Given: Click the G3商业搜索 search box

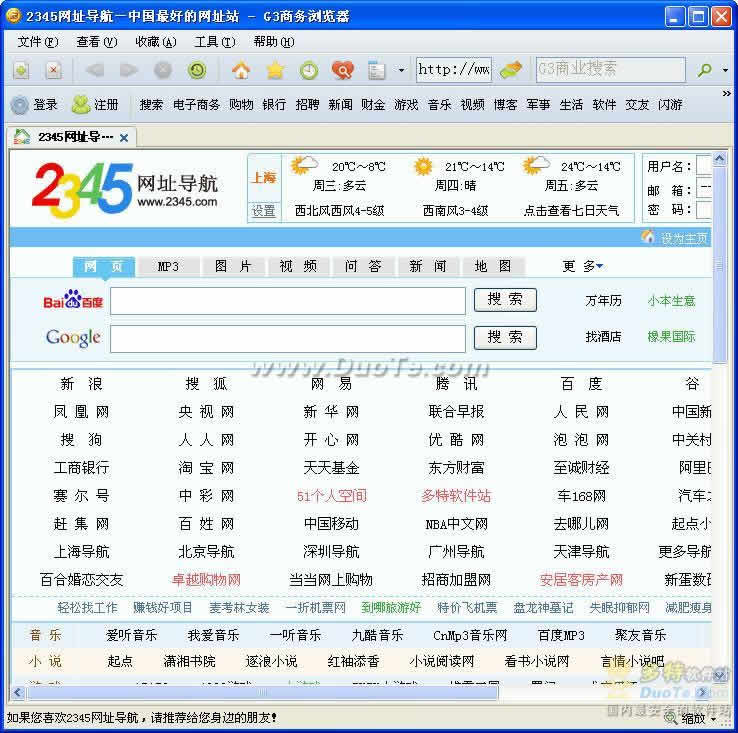Looking at the screenshot, I should click(610, 70).
